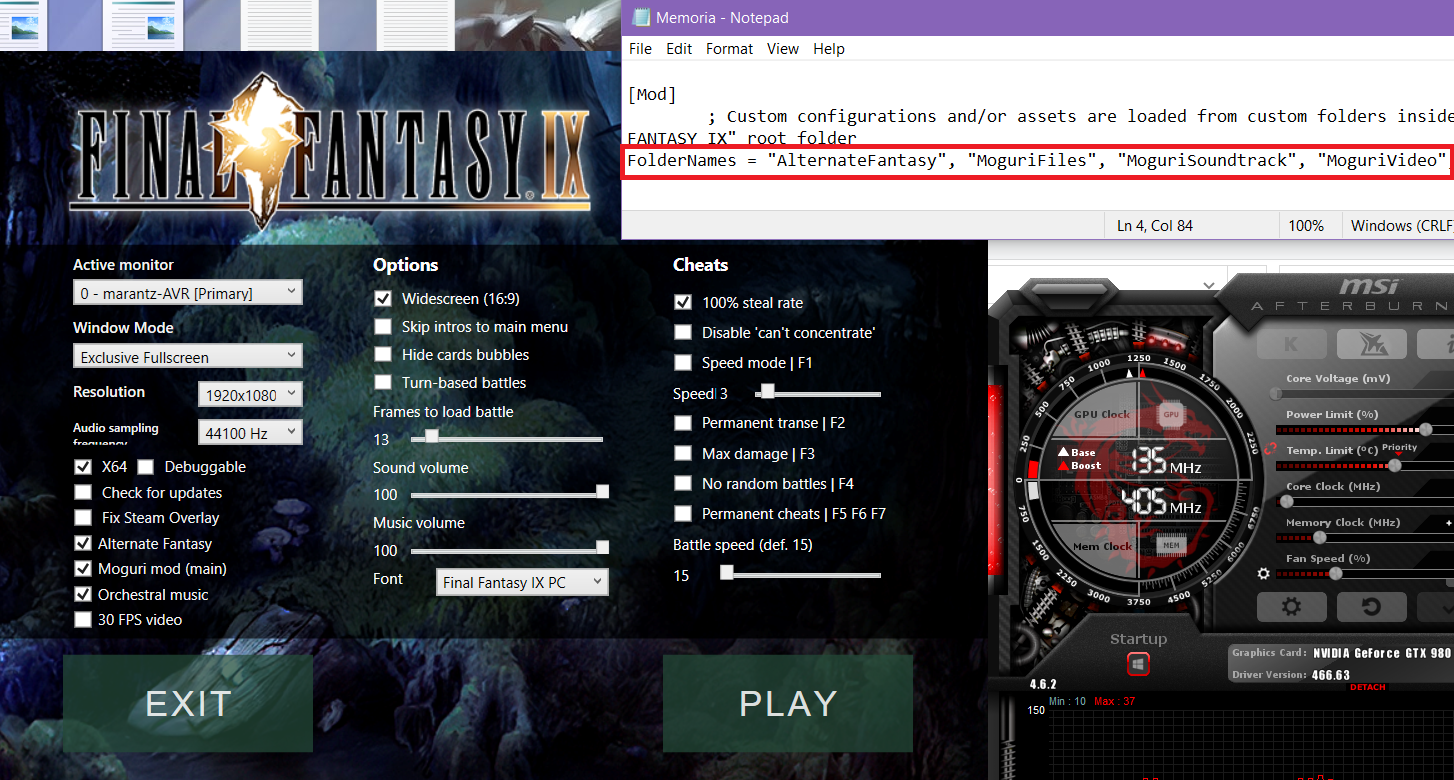Viewport: 1454px width, 780px height.
Task: Expand the Window Mode dropdown
Action: 188,356
